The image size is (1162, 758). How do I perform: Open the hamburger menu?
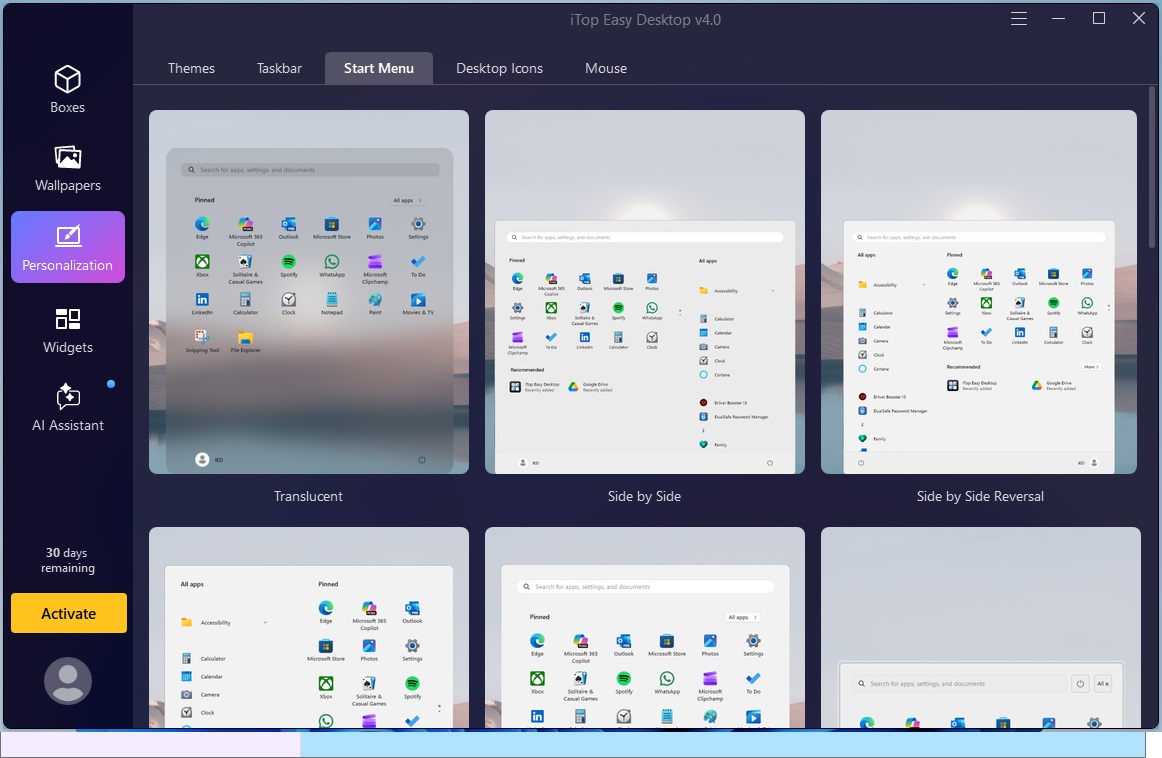[x=1018, y=18]
